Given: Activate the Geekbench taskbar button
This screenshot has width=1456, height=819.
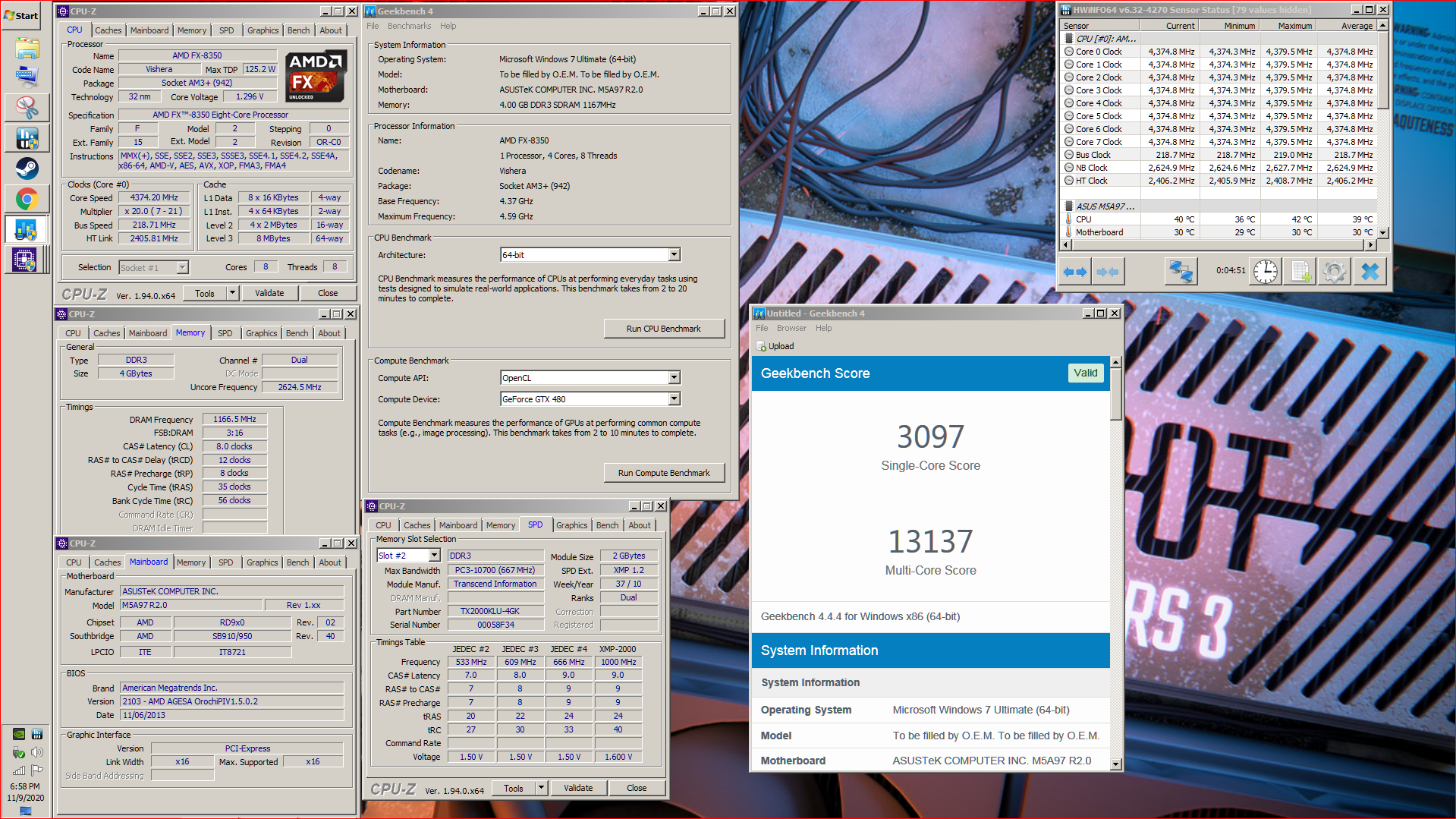Looking at the screenshot, I should 27,229.
